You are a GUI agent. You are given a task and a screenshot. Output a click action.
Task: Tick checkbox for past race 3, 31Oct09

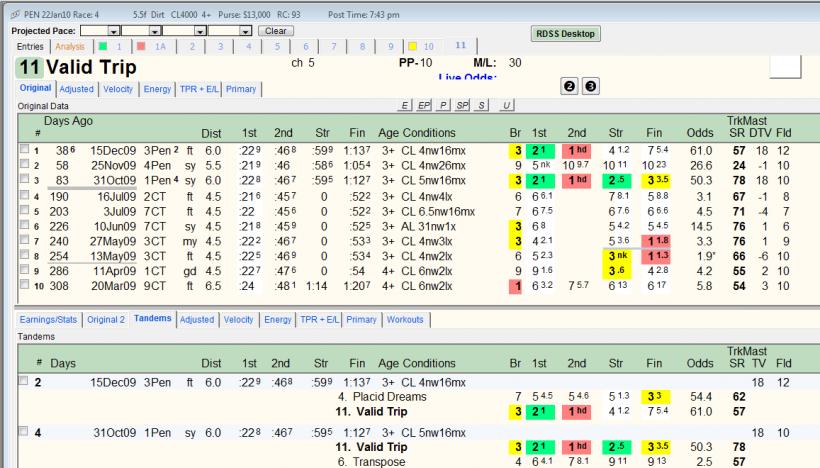click(x=24, y=179)
